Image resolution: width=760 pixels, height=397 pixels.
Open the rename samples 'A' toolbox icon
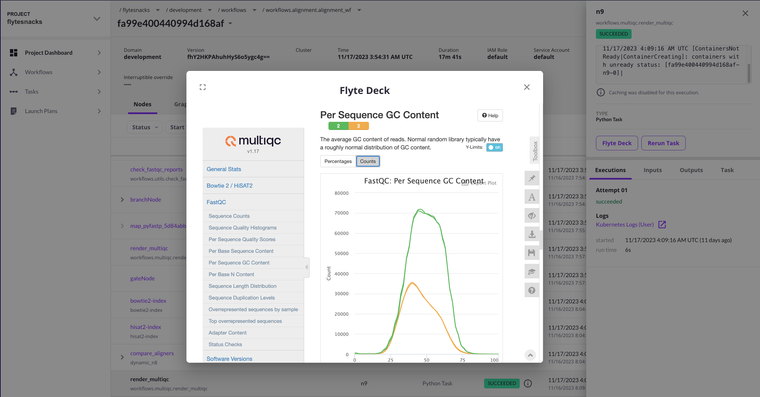(x=532, y=197)
